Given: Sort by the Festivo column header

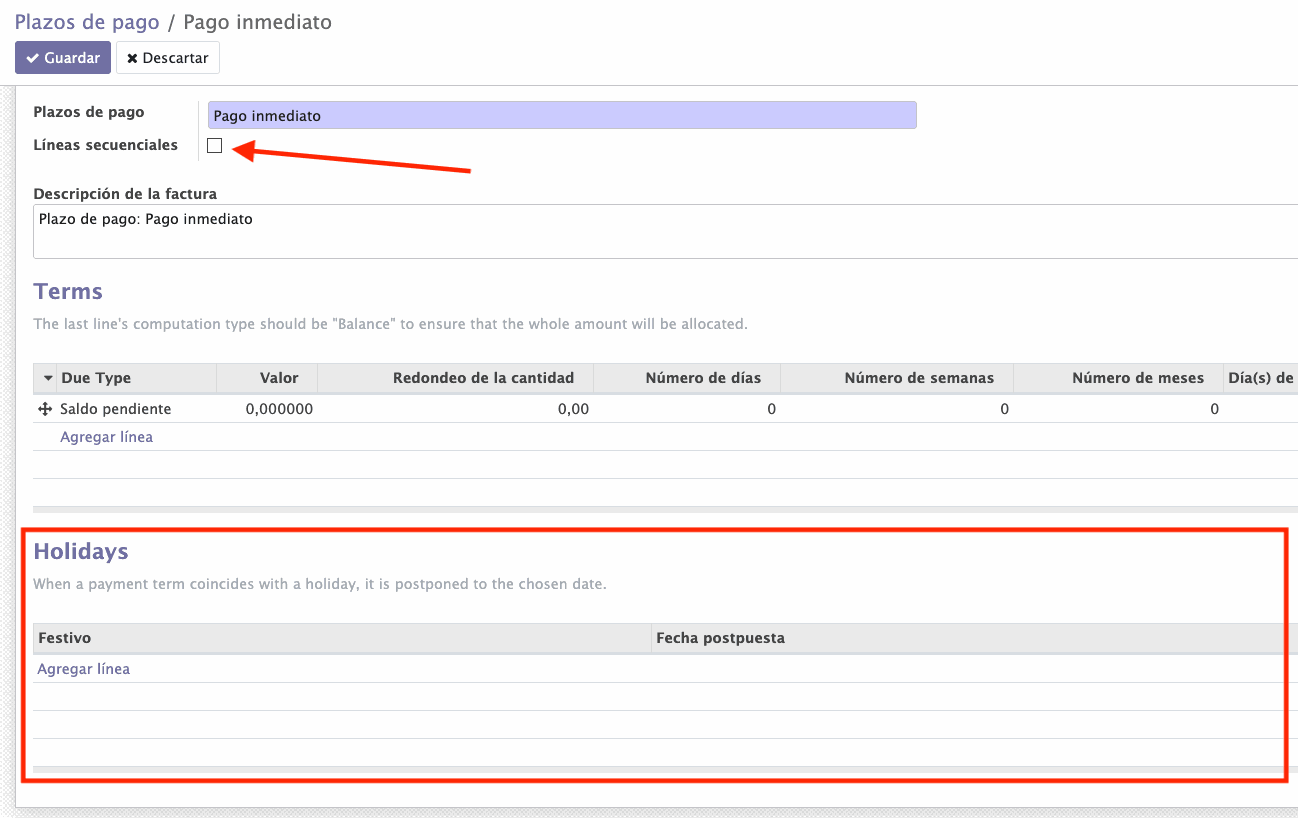Looking at the screenshot, I should tap(64, 638).
